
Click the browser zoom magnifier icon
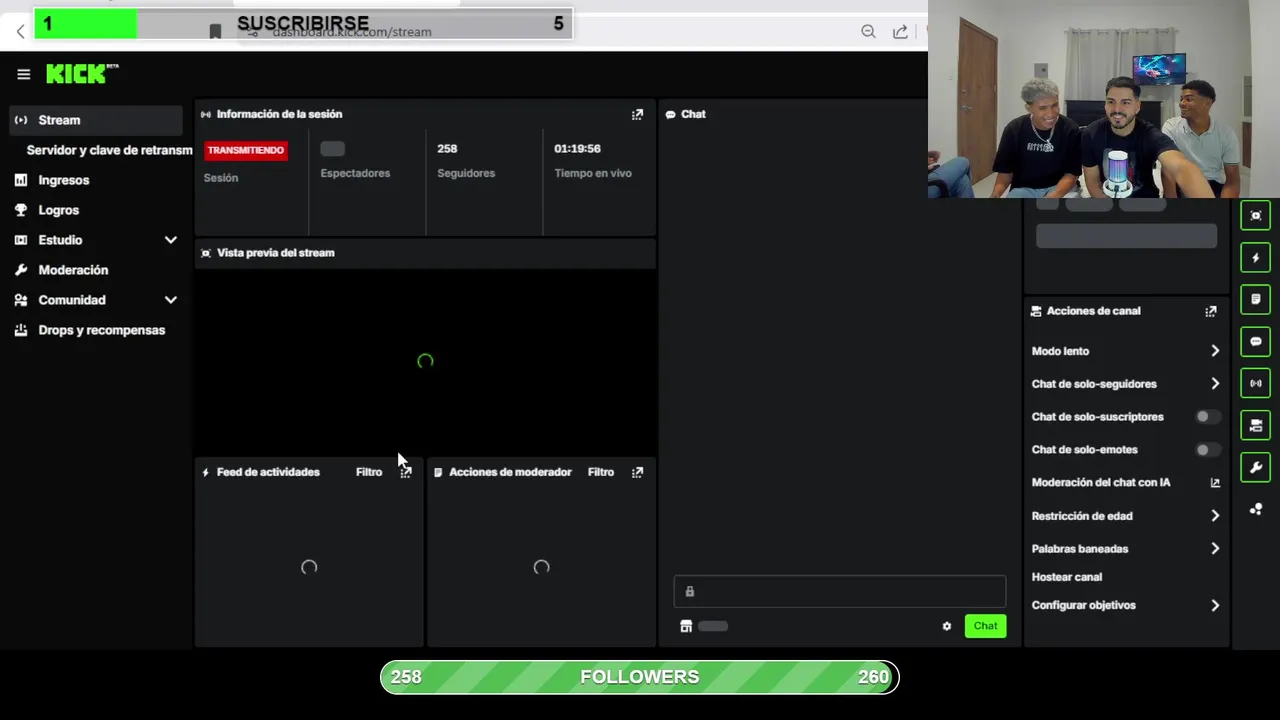coord(868,32)
